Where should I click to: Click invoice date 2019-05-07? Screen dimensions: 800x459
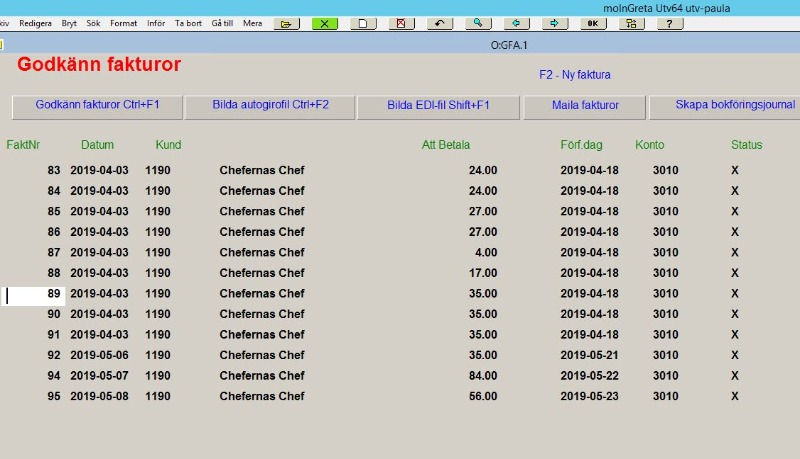tap(99, 376)
